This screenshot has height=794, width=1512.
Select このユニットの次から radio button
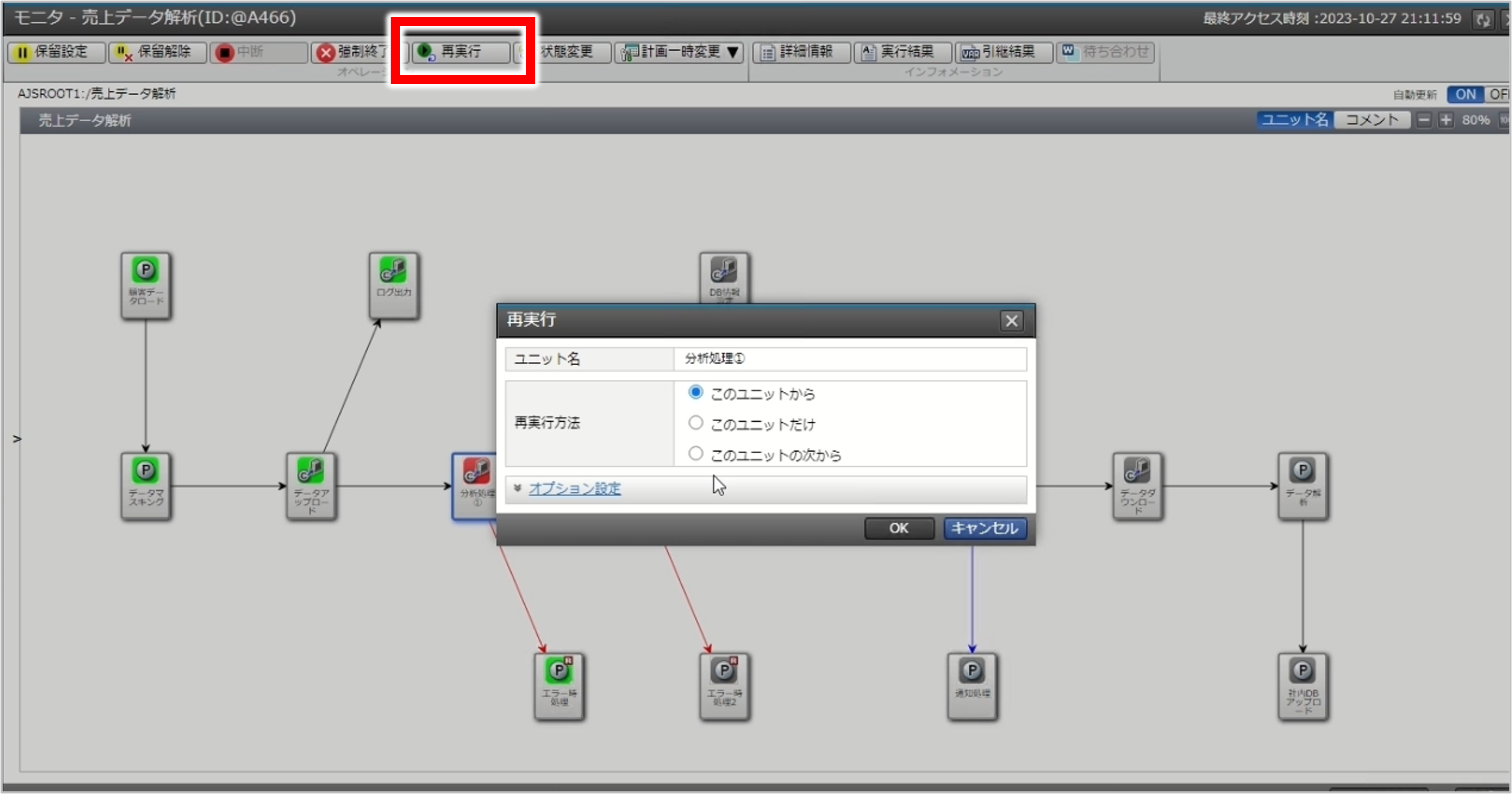click(697, 454)
